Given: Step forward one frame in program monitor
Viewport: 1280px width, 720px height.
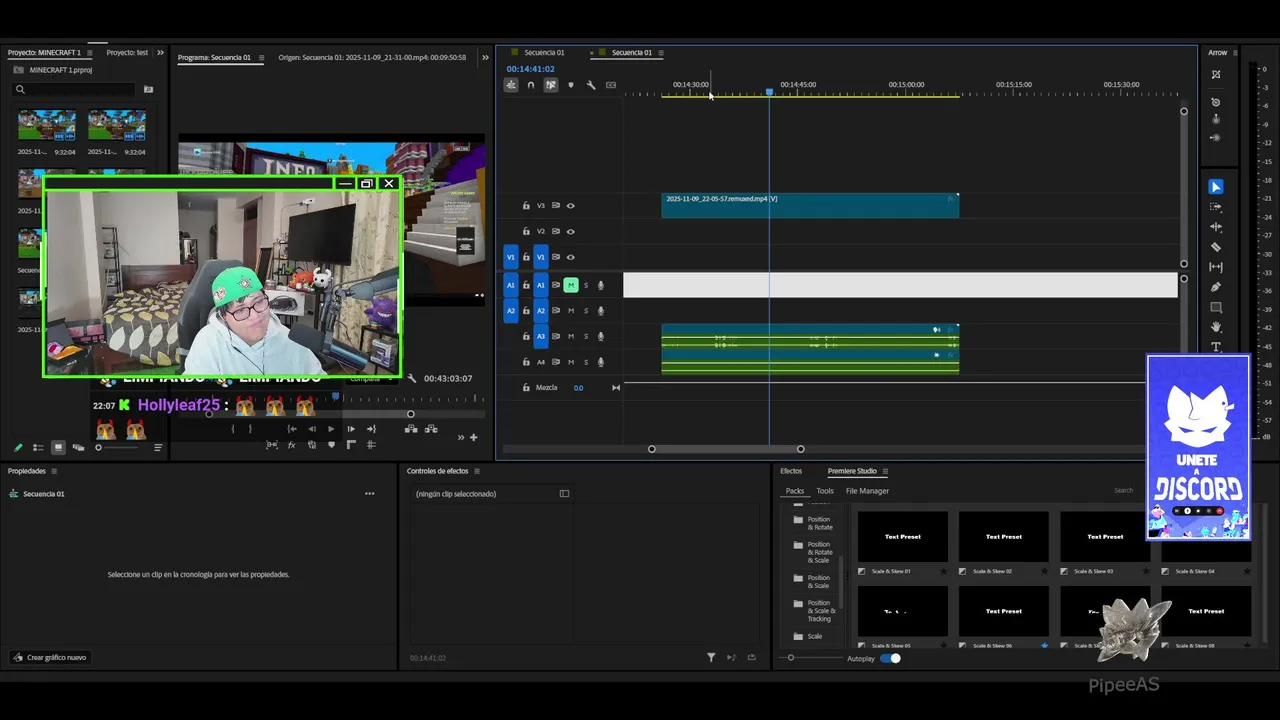Looking at the screenshot, I should pyautogui.click(x=350, y=429).
